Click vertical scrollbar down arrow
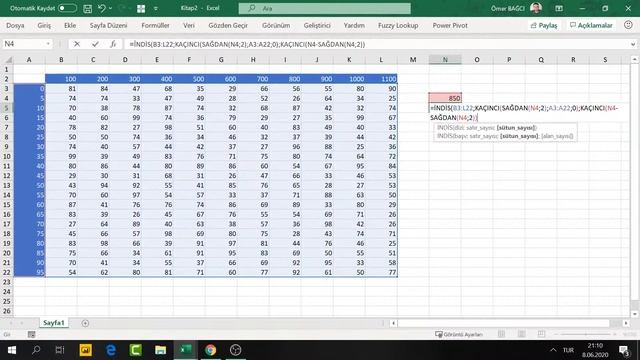This screenshot has height=360, width=640. tap(634, 314)
